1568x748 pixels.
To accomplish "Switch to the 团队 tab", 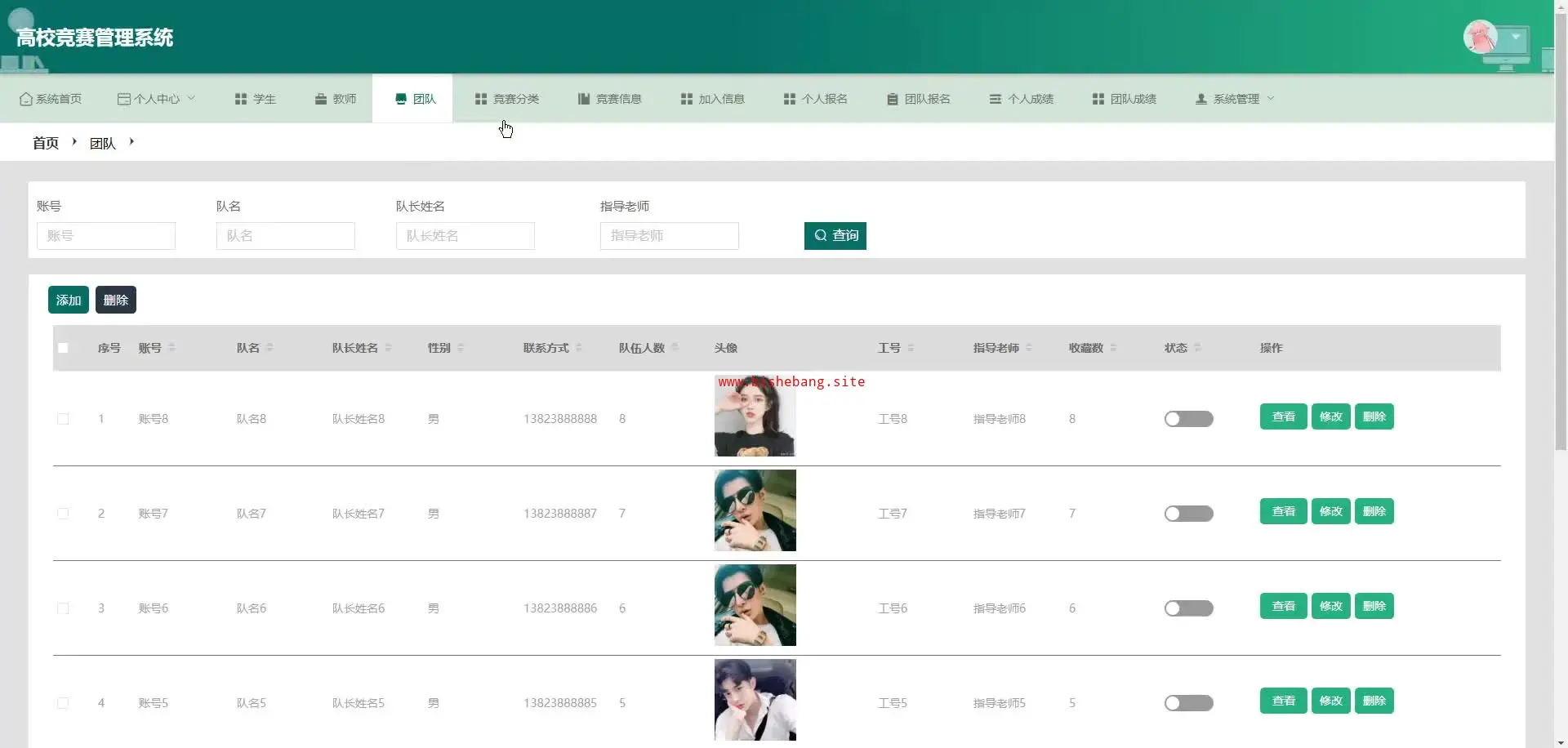I will 412,99.
